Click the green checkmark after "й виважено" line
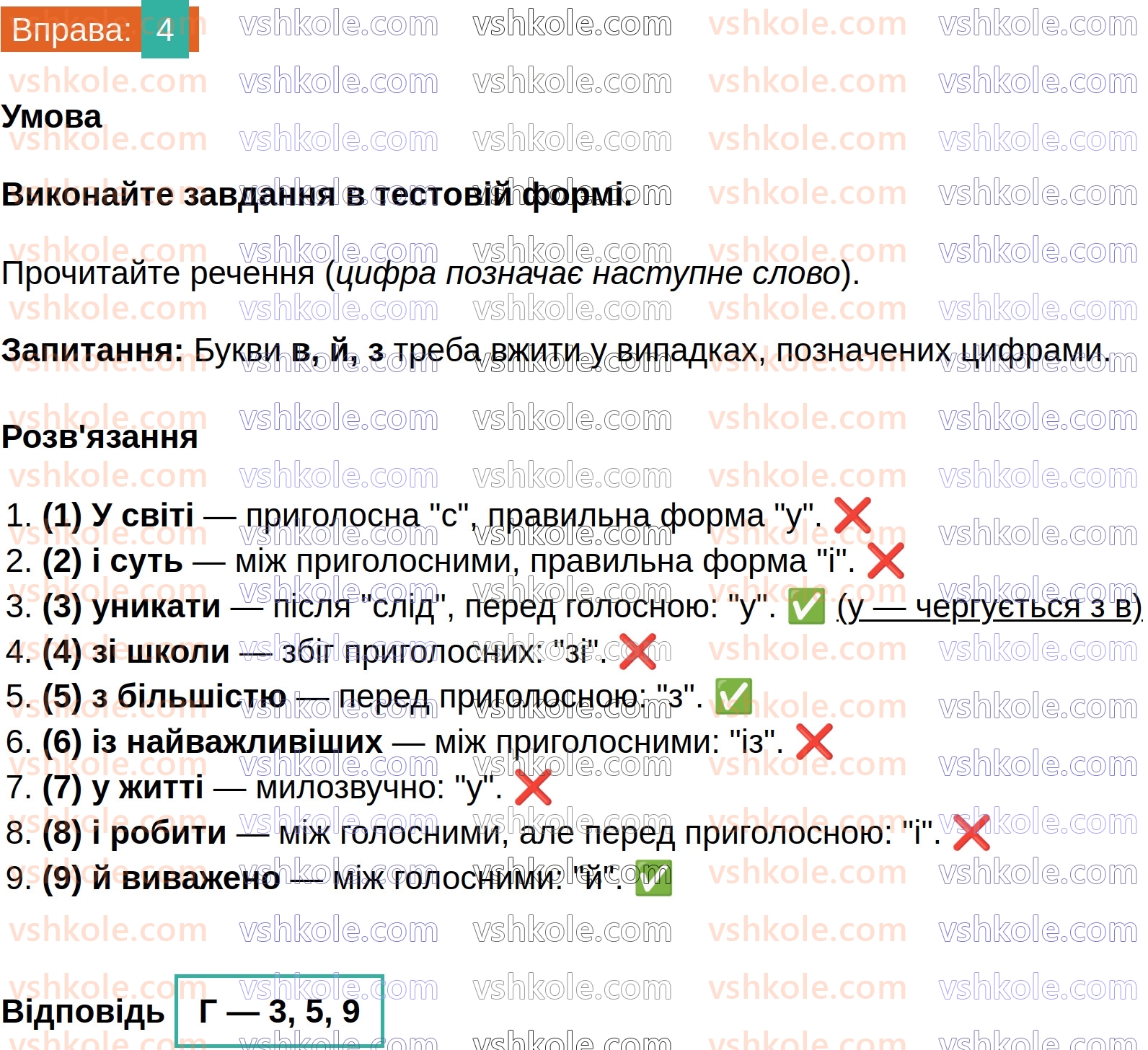This screenshot has height=1050, width=1148. (653, 878)
